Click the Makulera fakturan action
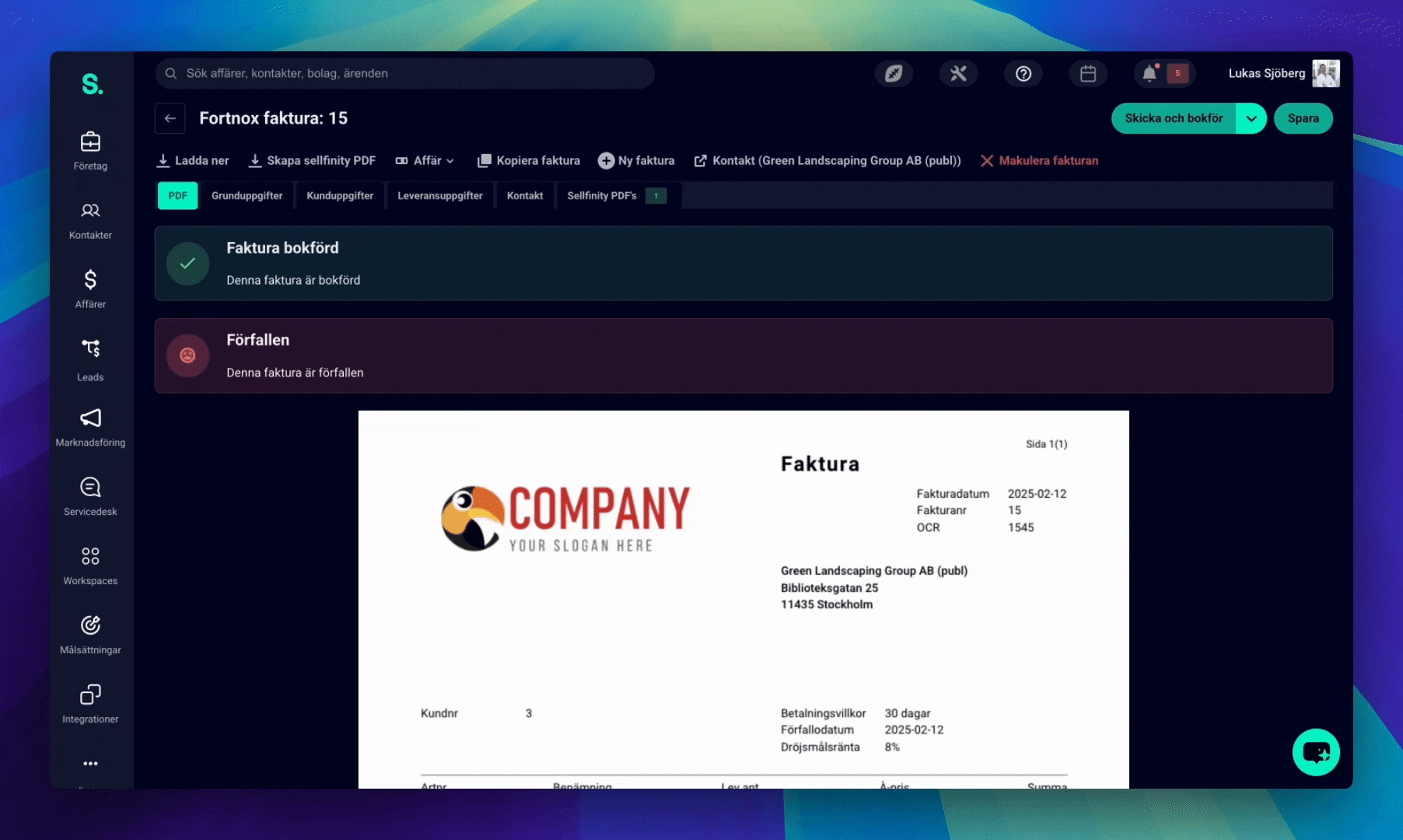Screen dimensions: 1403x840 tap(1039, 160)
